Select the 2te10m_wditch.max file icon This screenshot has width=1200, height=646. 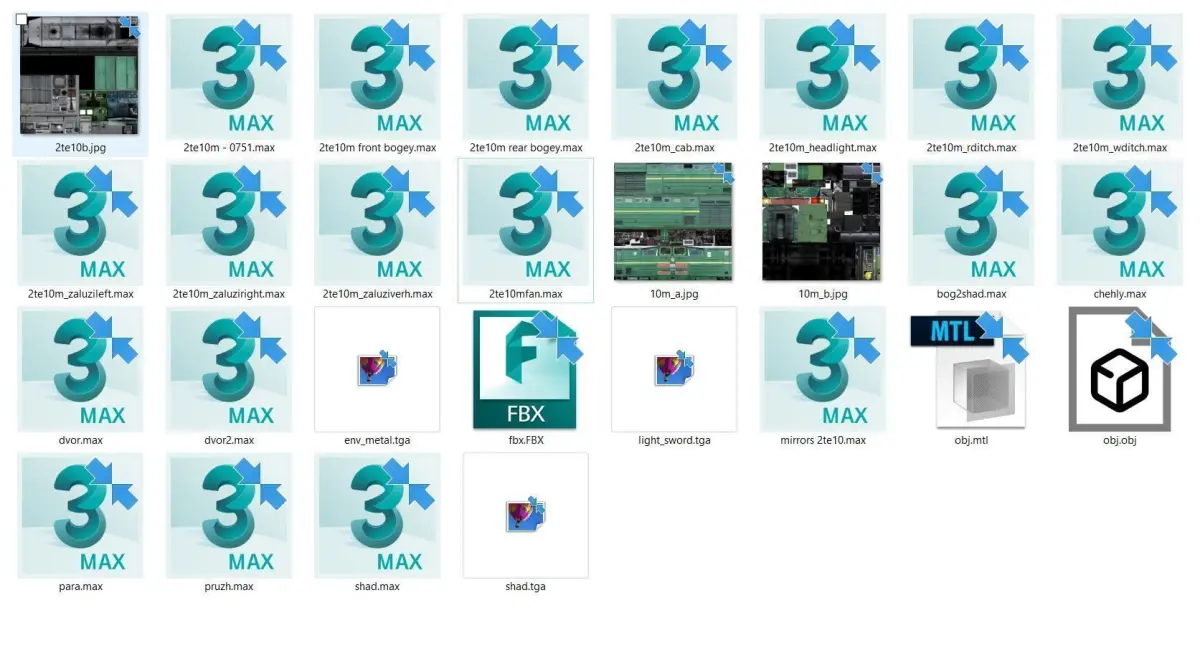click(x=1120, y=77)
